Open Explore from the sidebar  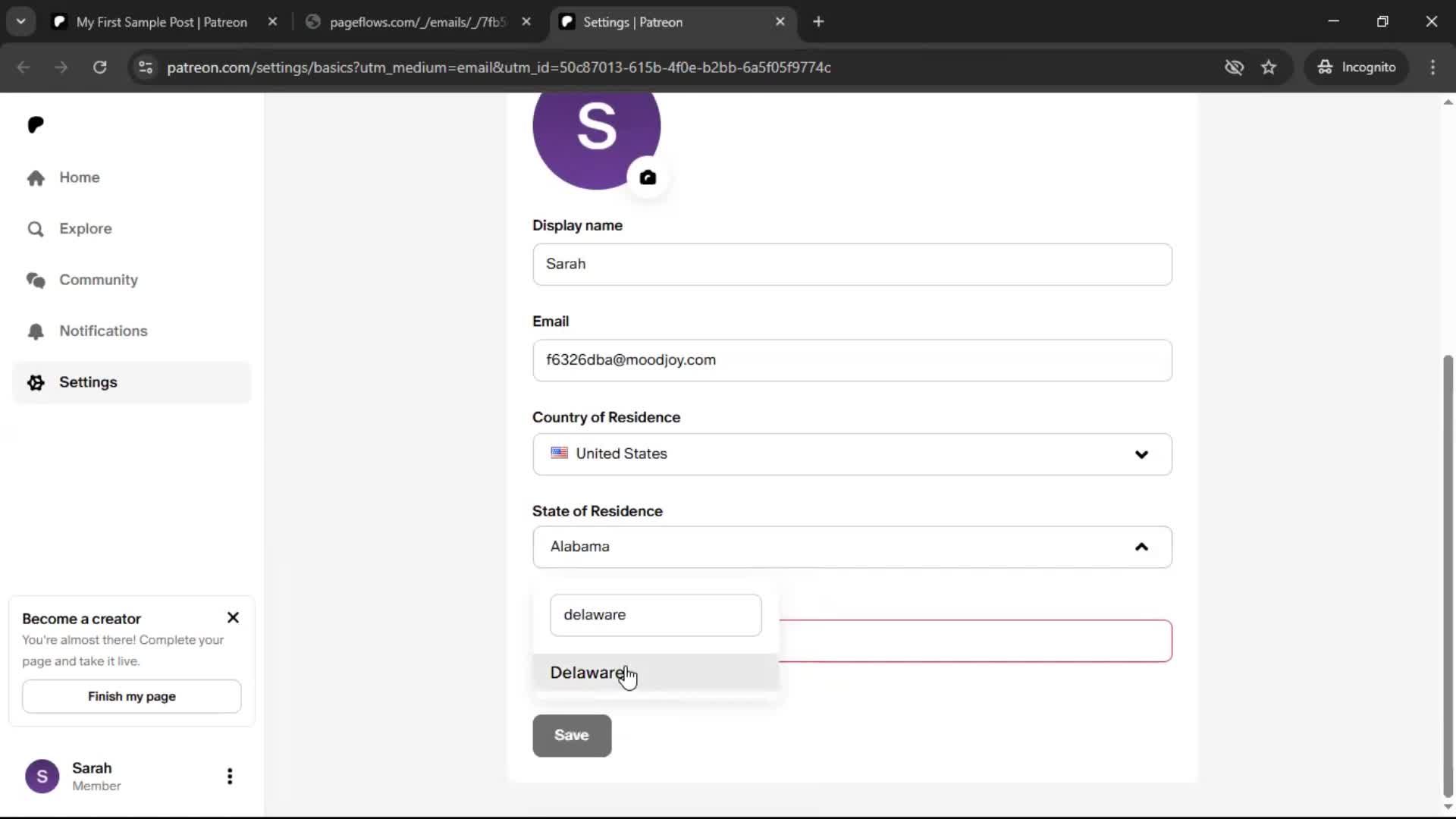131,228
